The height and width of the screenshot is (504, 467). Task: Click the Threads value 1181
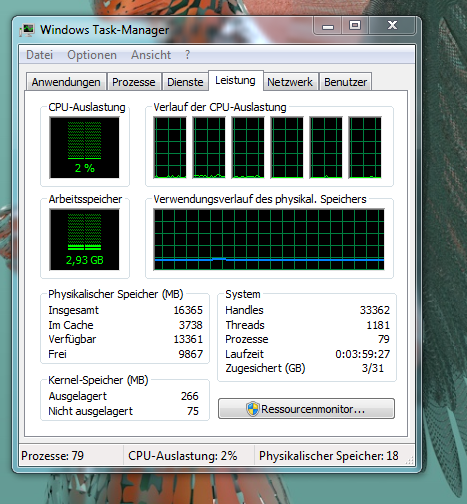point(378,325)
